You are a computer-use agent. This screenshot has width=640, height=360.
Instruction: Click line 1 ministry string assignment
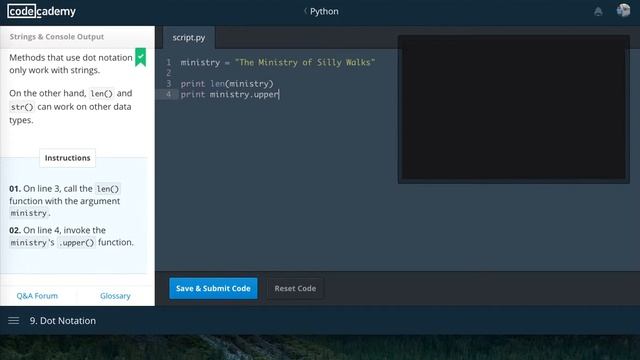(x=278, y=62)
